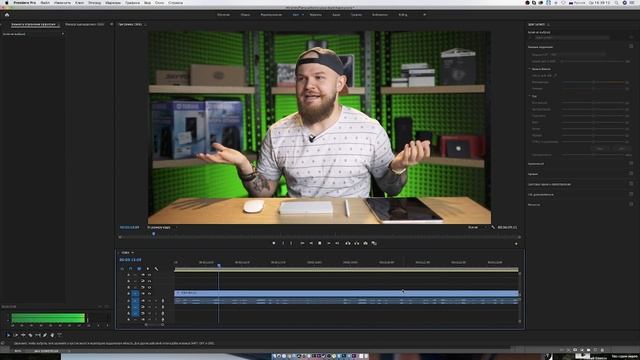Add a marker in the Program monitor

(x=273, y=243)
